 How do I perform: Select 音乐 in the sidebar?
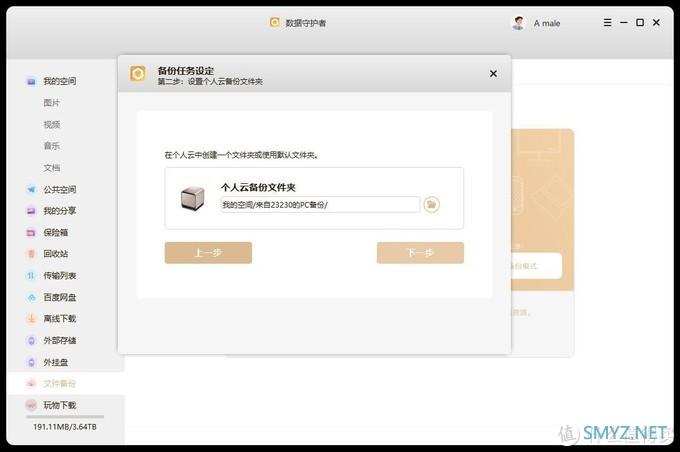click(52, 146)
